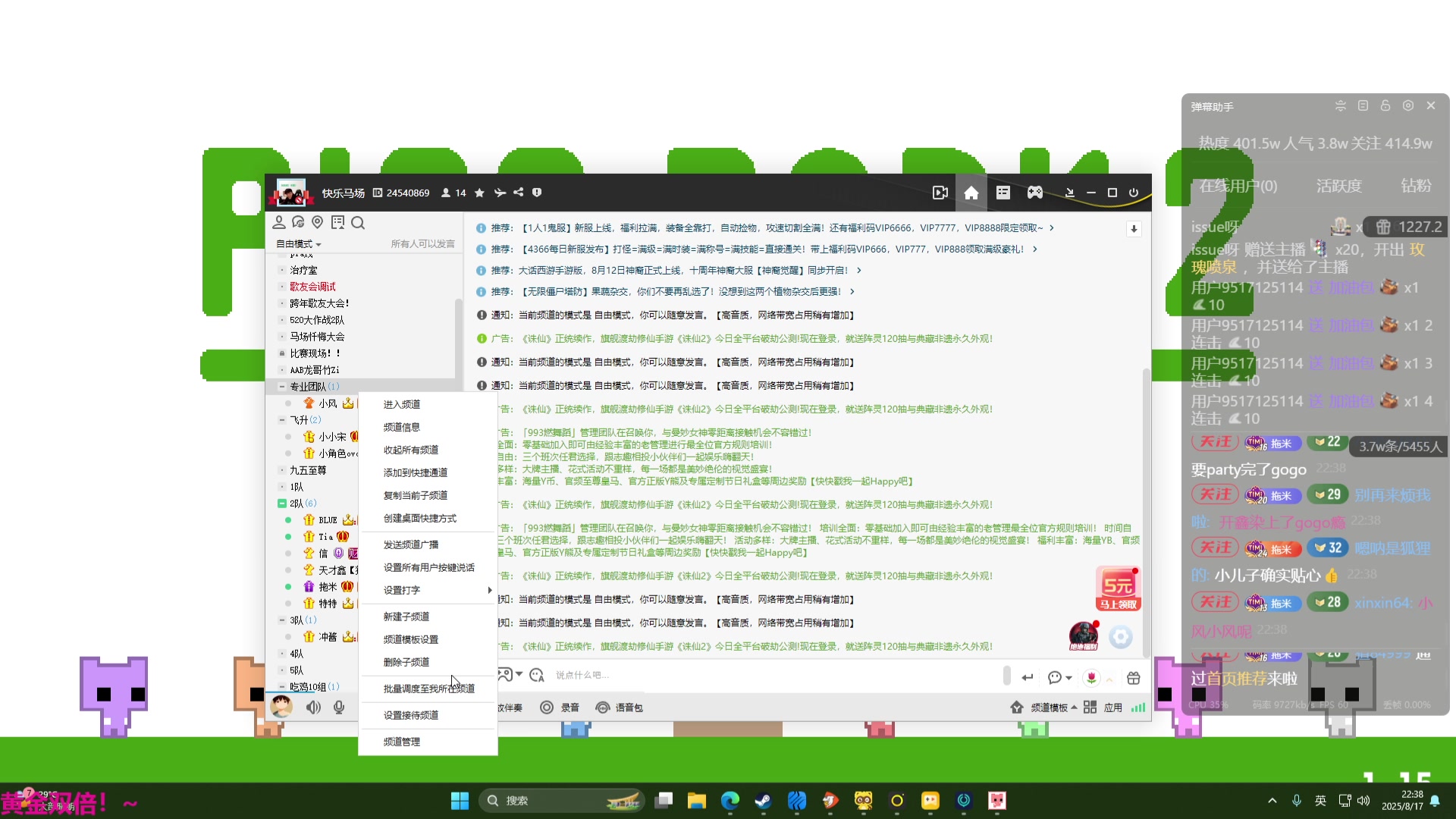Click the 歌友会调试 channel
The image size is (1456, 819).
(312, 287)
